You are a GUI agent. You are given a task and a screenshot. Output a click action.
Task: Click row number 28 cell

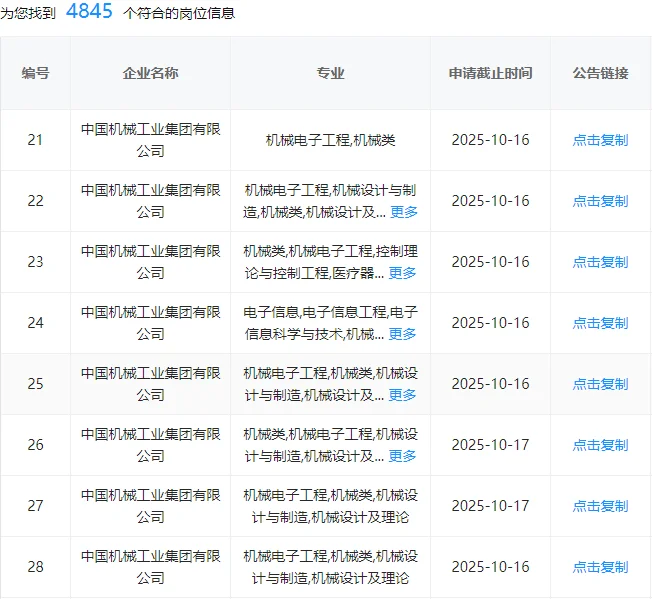pyautogui.click(x=35, y=567)
